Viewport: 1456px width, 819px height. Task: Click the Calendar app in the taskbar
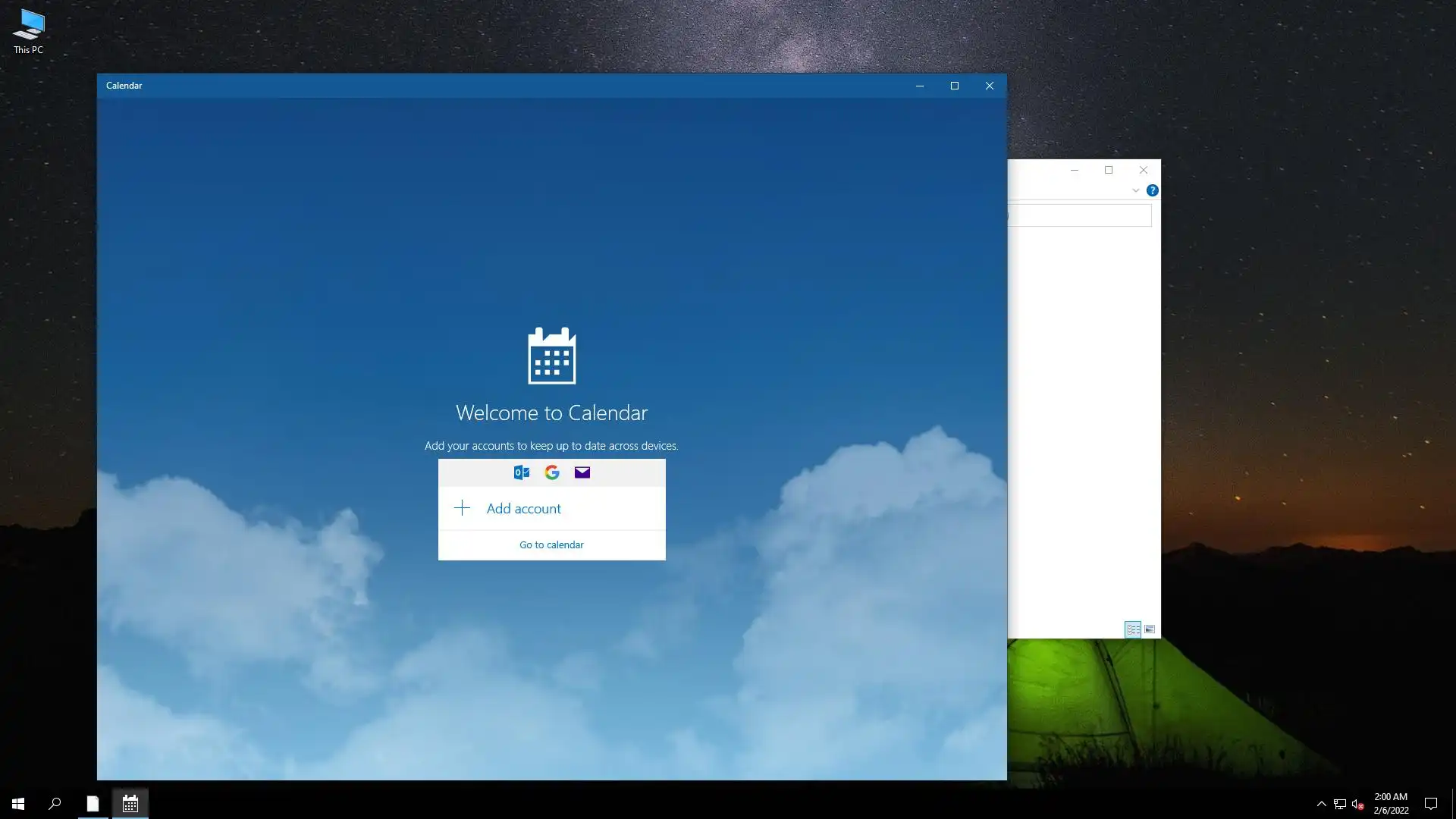point(130,804)
